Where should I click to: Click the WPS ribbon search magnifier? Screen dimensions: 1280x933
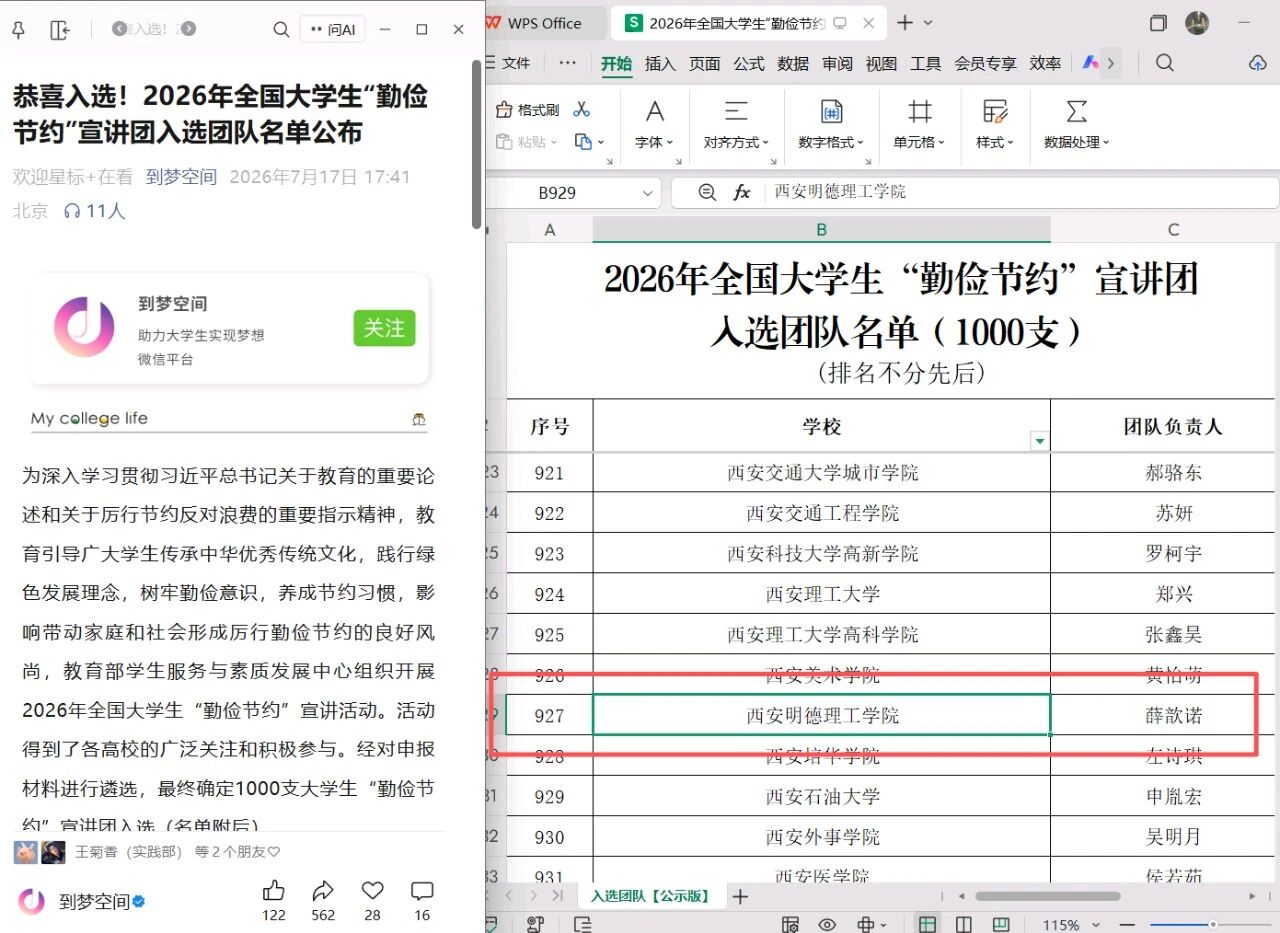(1164, 63)
